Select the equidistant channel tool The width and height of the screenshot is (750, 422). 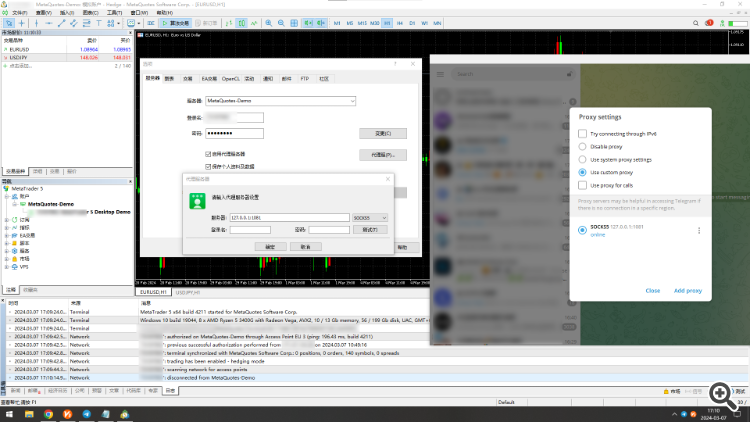[74, 23]
